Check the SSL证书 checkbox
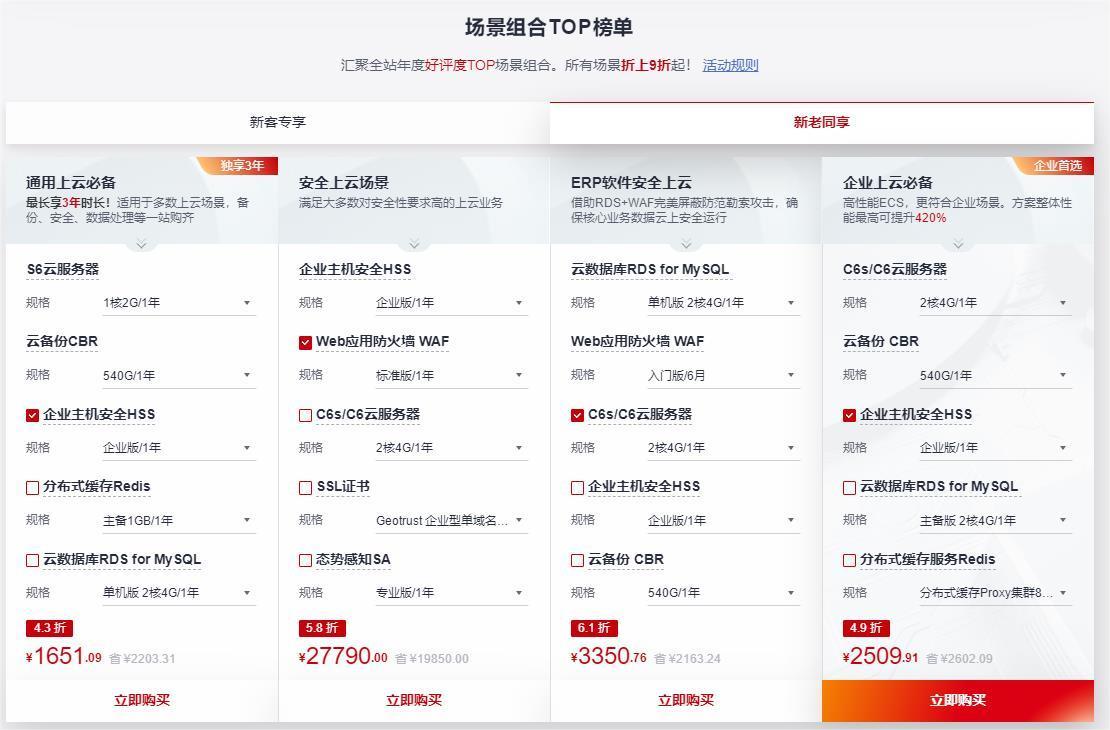This screenshot has width=1110, height=730. tap(305, 488)
